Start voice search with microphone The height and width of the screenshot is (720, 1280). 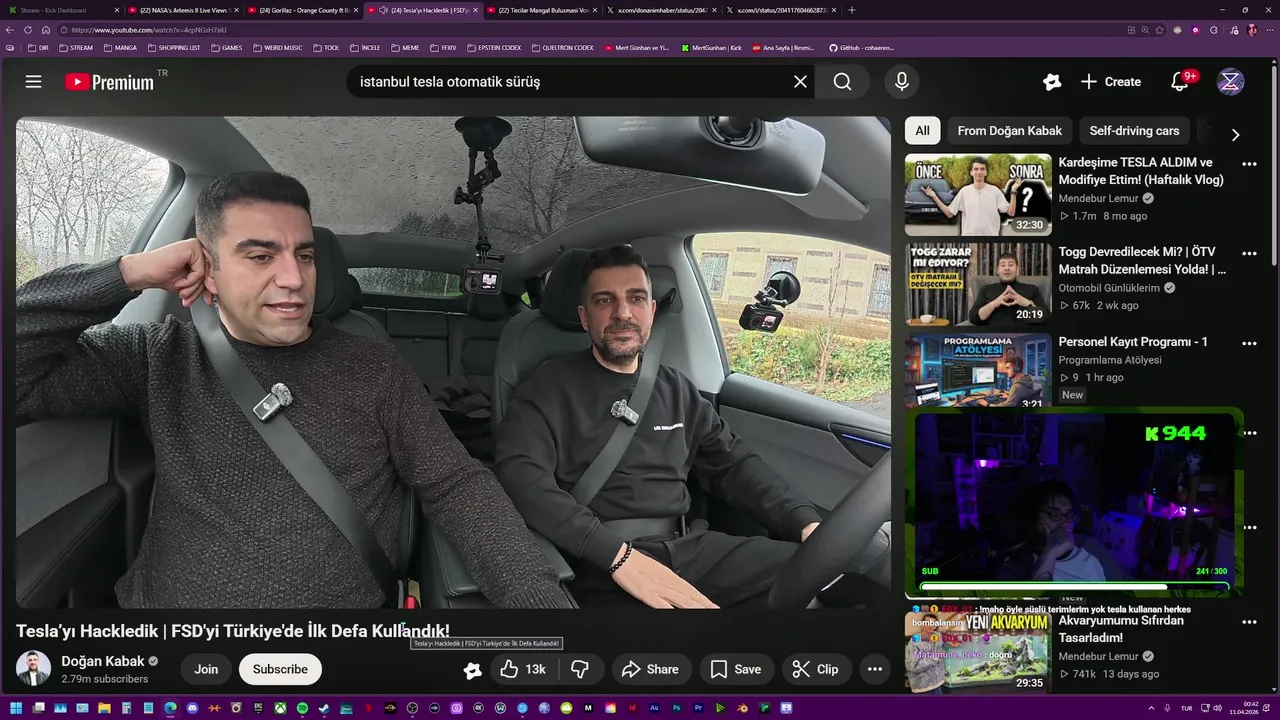(x=902, y=82)
